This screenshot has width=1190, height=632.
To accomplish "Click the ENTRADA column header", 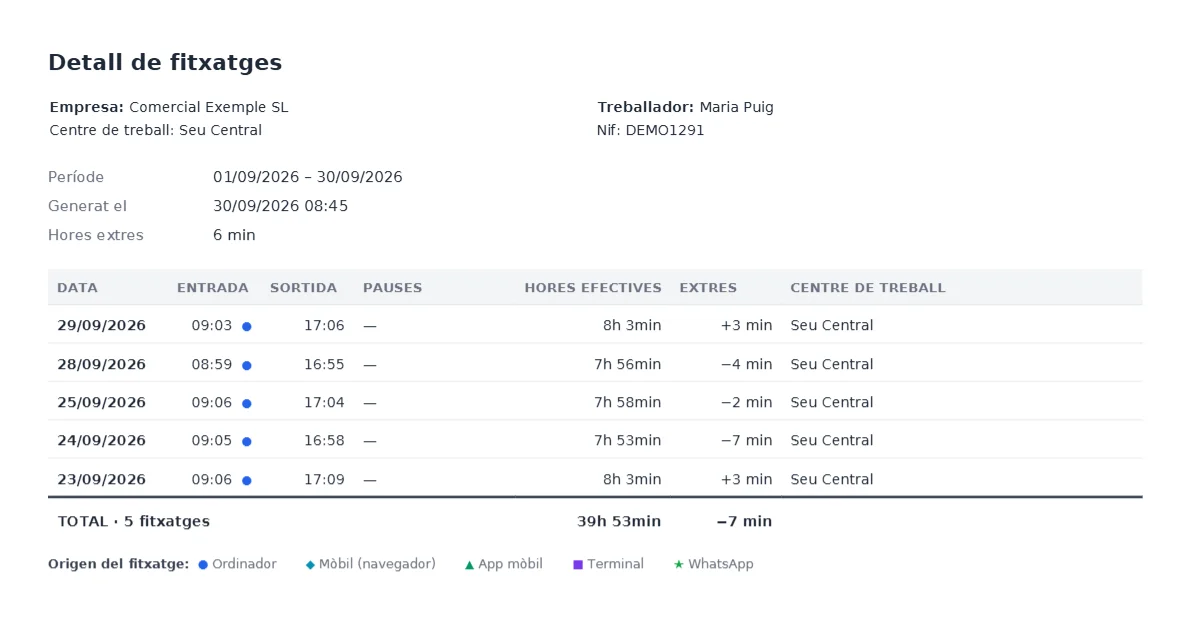I will coord(212,288).
